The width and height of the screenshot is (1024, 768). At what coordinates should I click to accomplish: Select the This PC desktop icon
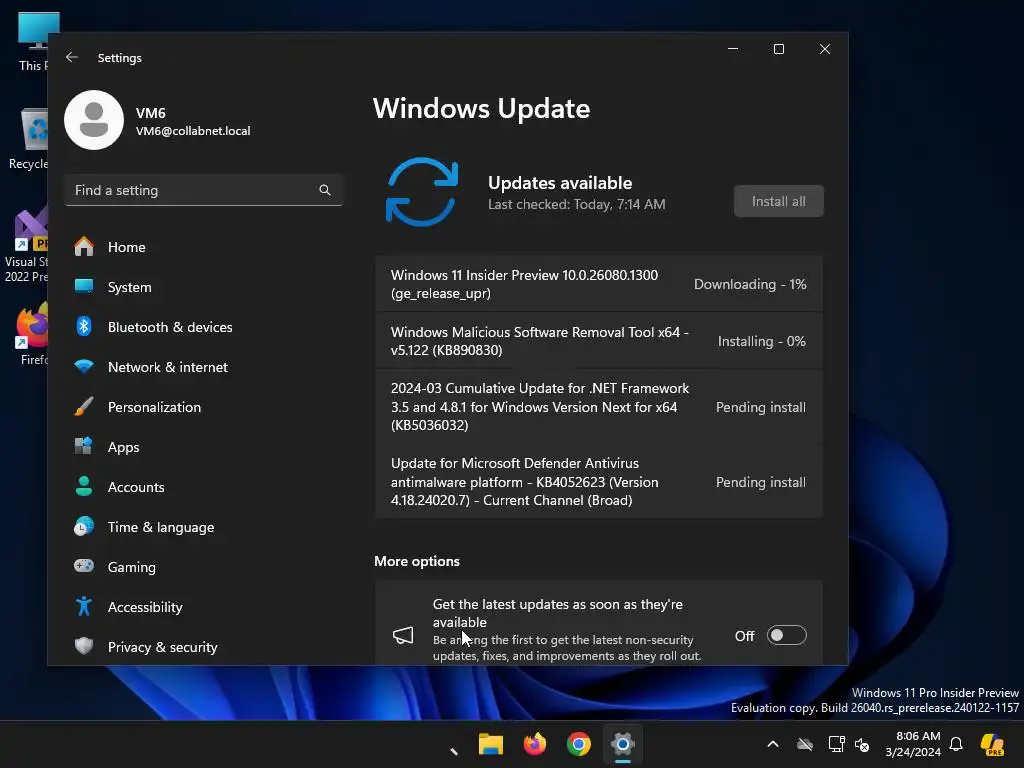[x=33, y=41]
